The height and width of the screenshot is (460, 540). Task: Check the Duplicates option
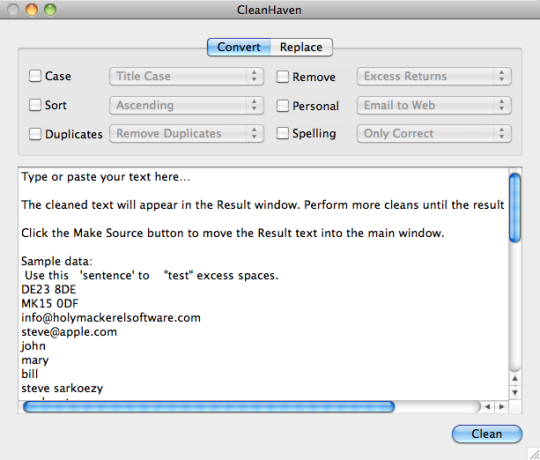tap(35, 134)
